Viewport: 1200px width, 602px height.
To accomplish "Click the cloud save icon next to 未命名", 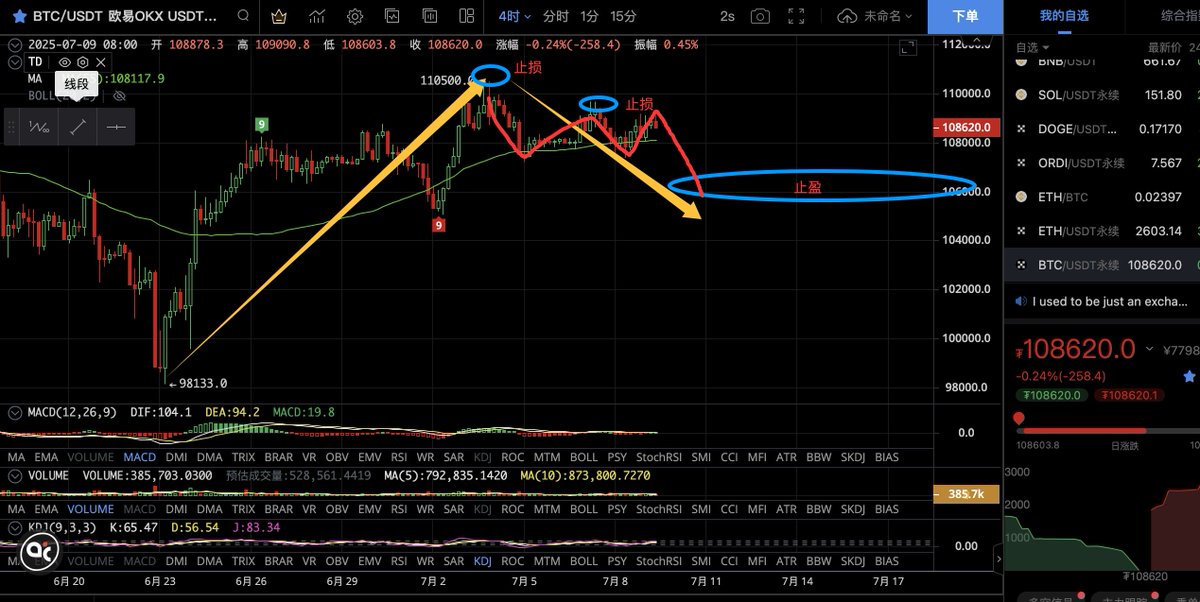I will click(848, 16).
